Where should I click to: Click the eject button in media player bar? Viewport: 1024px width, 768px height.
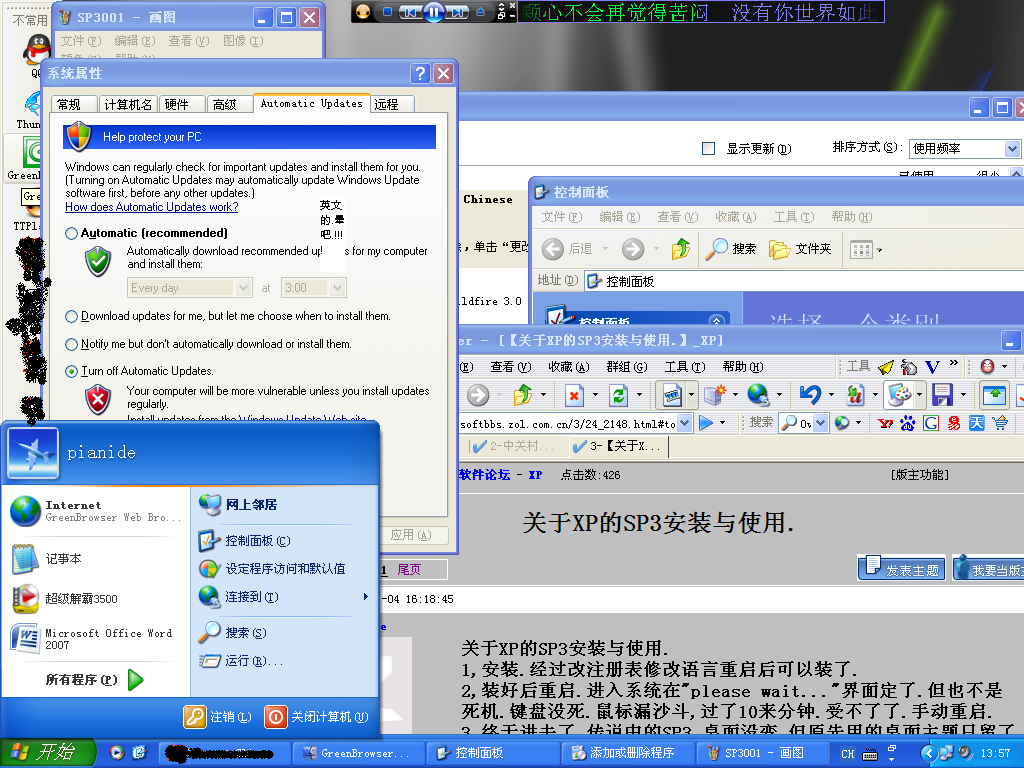pos(480,12)
